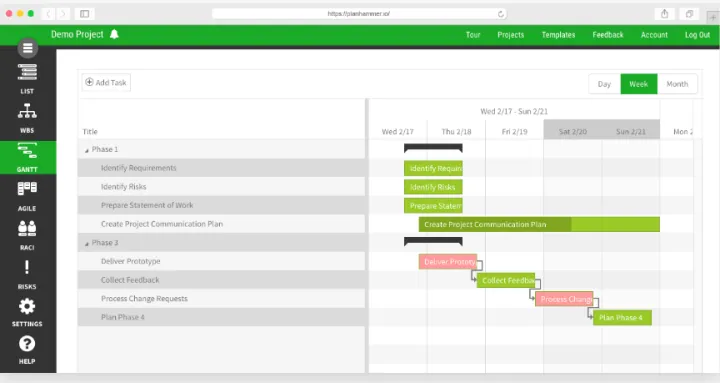Image resolution: width=720 pixels, height=383 pixels.
Task: Open the Agile board view
Action: click(x=28, y=188)
